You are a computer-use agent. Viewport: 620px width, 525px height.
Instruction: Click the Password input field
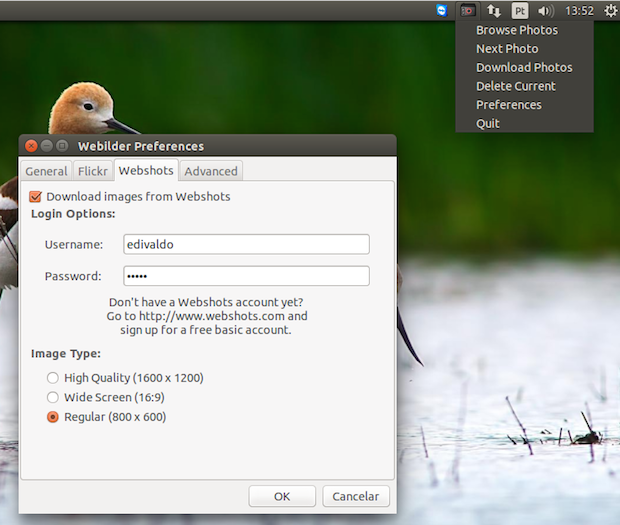coord(246,276)
